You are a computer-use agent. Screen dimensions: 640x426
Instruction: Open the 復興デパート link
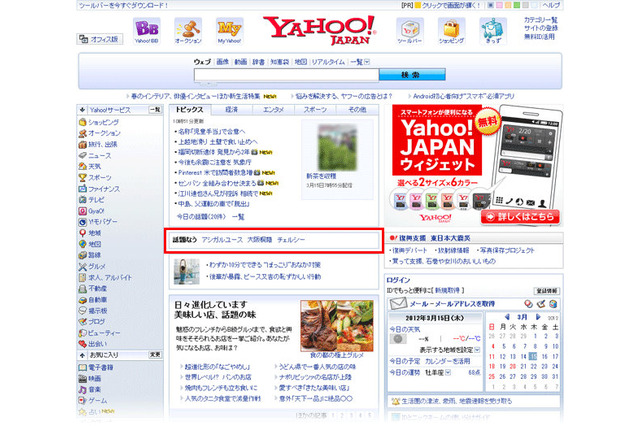(410, 250)
